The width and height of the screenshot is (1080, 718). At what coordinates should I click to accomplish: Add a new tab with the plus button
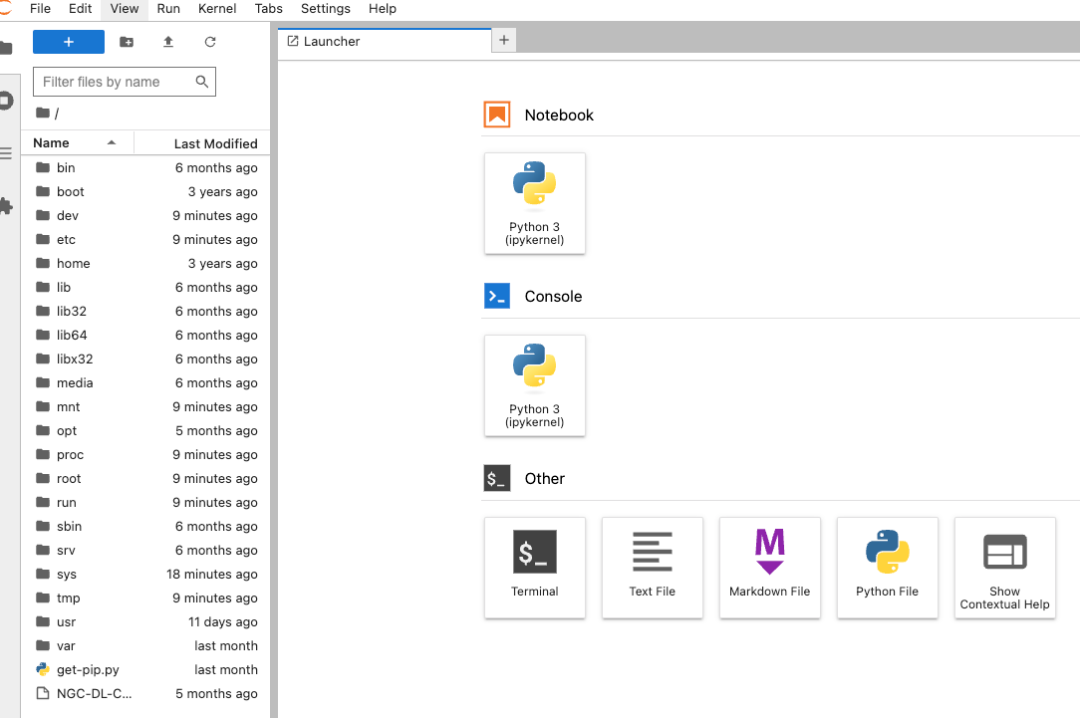pyautogui.click(x=504, y=41)
